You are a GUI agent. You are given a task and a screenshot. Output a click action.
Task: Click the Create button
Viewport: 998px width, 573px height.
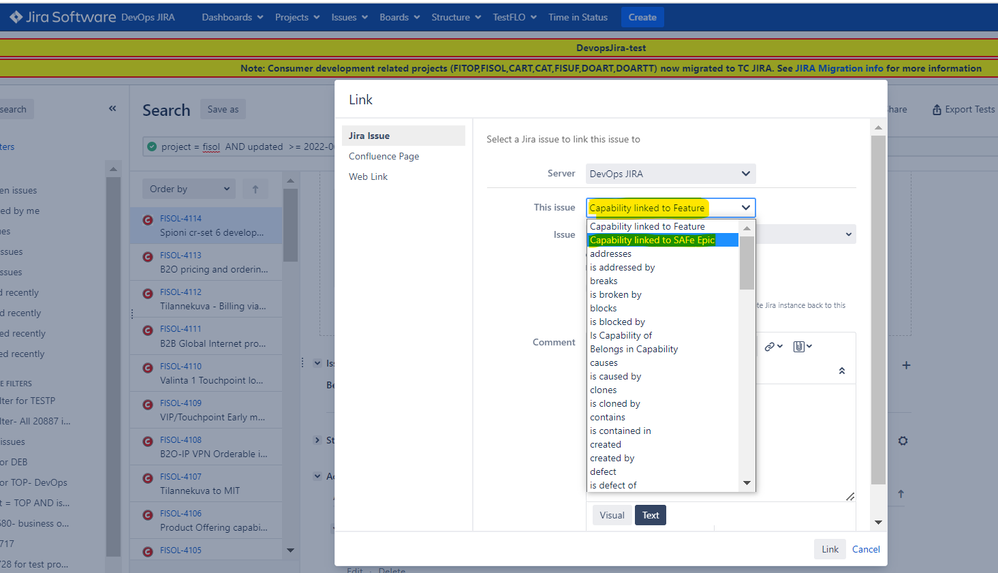coord(642,17)
